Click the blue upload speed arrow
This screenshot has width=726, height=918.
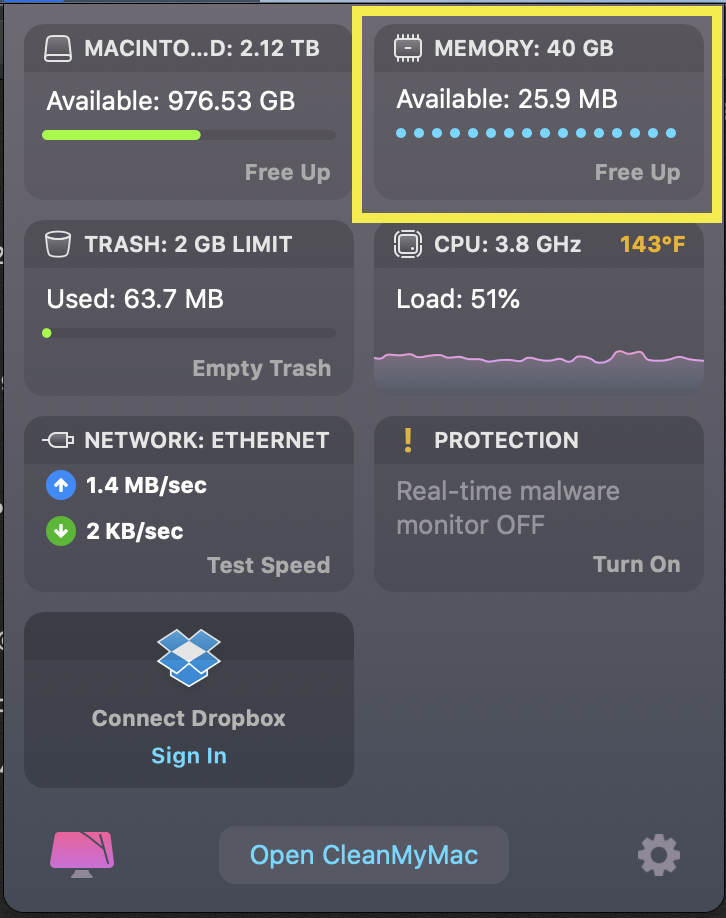61,486
